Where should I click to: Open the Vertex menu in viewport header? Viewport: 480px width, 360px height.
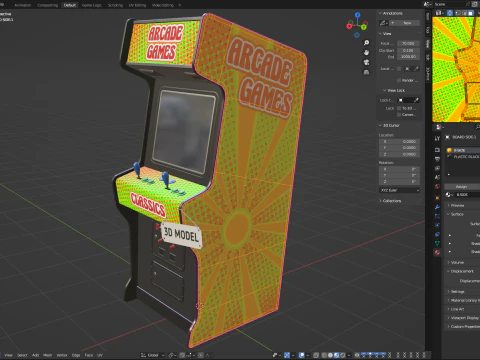coord(62,355)
